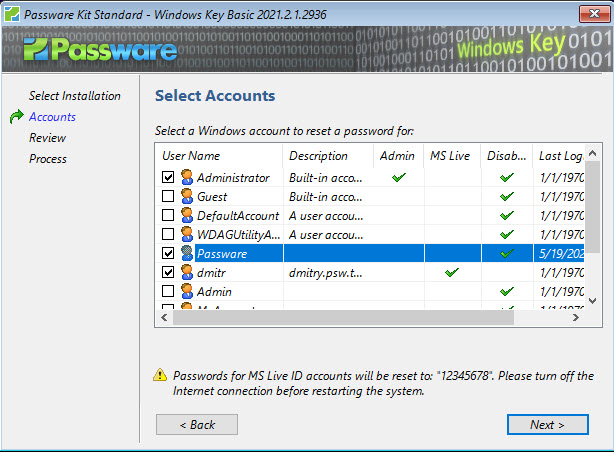Go to Select Installation step
This screenshot has height=452, width=614.
(x=75, y=96)
